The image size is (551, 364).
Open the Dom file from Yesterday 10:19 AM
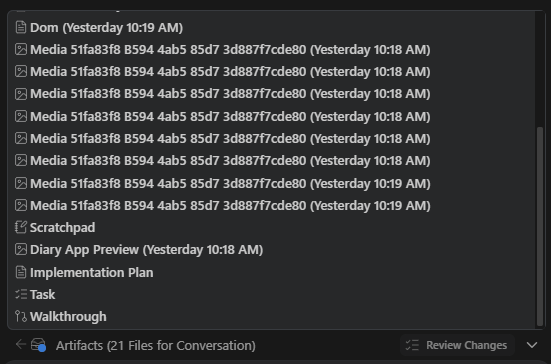tap(106, 27)
